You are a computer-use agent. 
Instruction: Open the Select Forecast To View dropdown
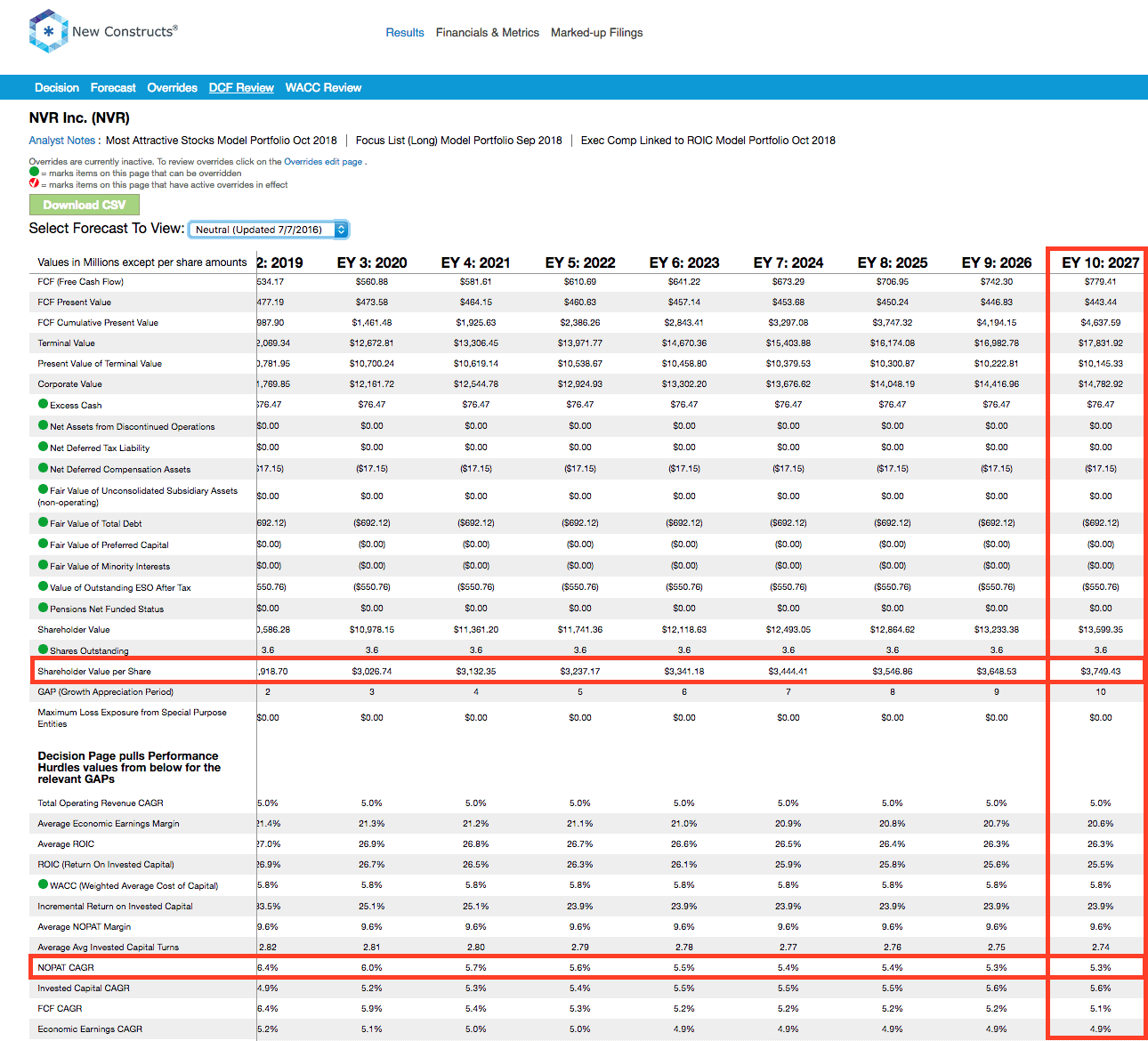click(269, 230)
